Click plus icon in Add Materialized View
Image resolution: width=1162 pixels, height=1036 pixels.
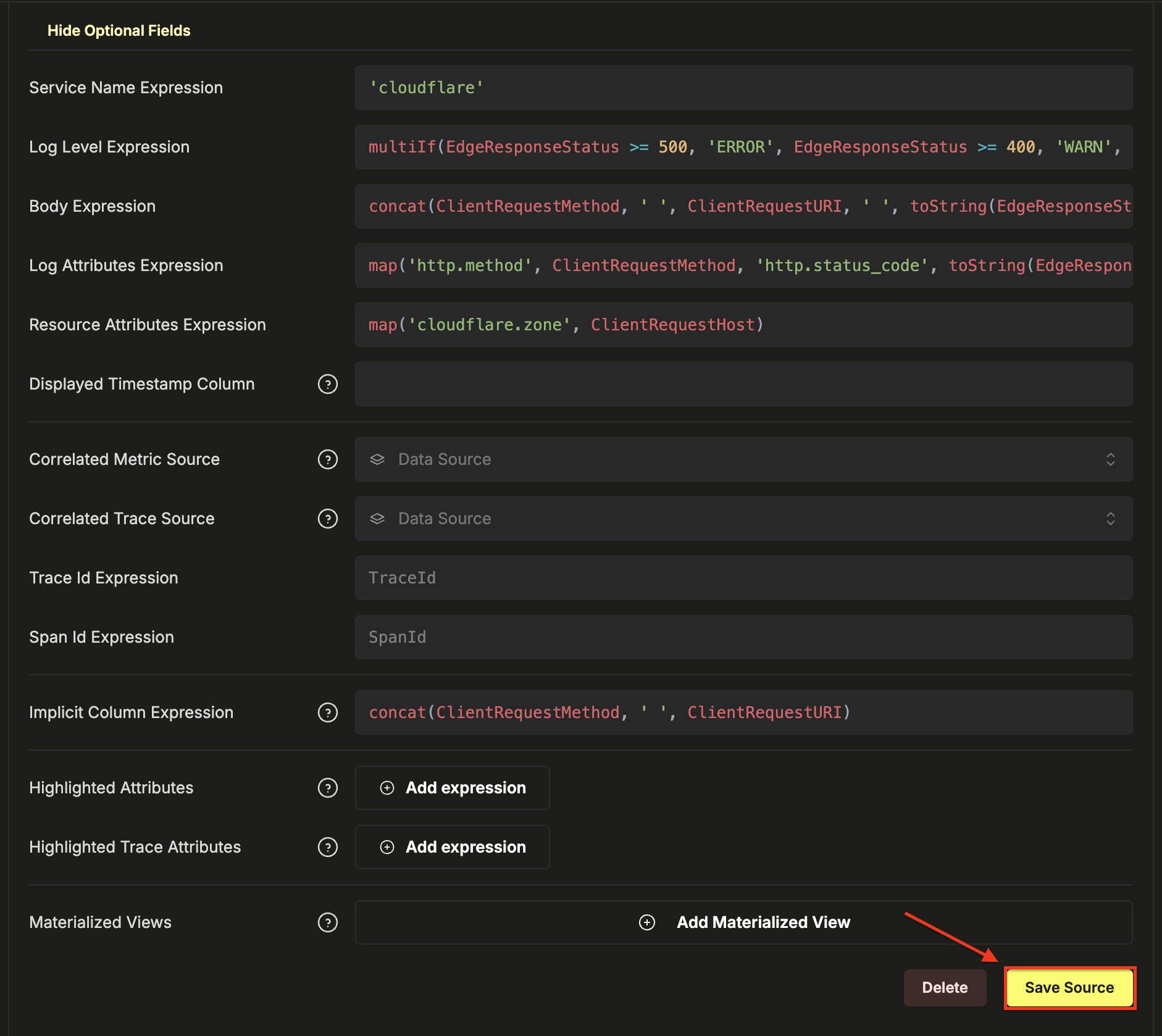646,922
